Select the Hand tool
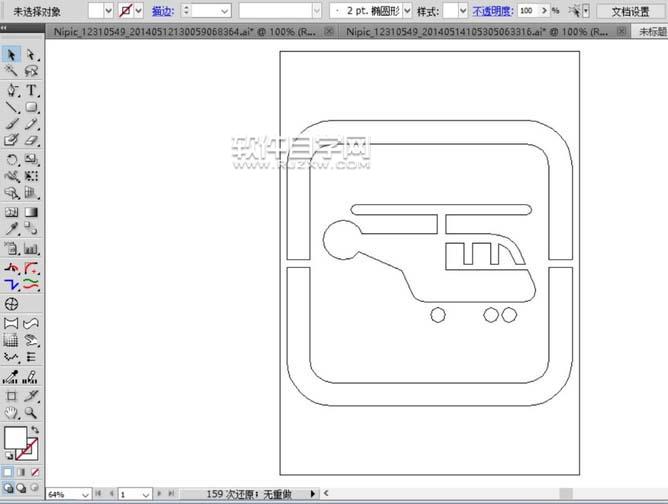Image resolution: width=668 pixels, height=504 pixels. tap(12, 412)
